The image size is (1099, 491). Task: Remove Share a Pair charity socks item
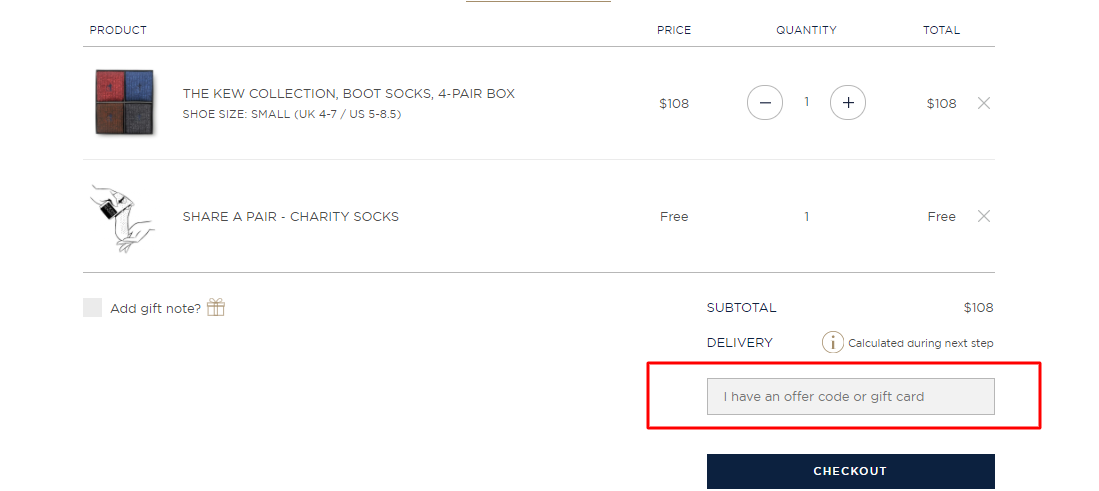tap(984, 216)
